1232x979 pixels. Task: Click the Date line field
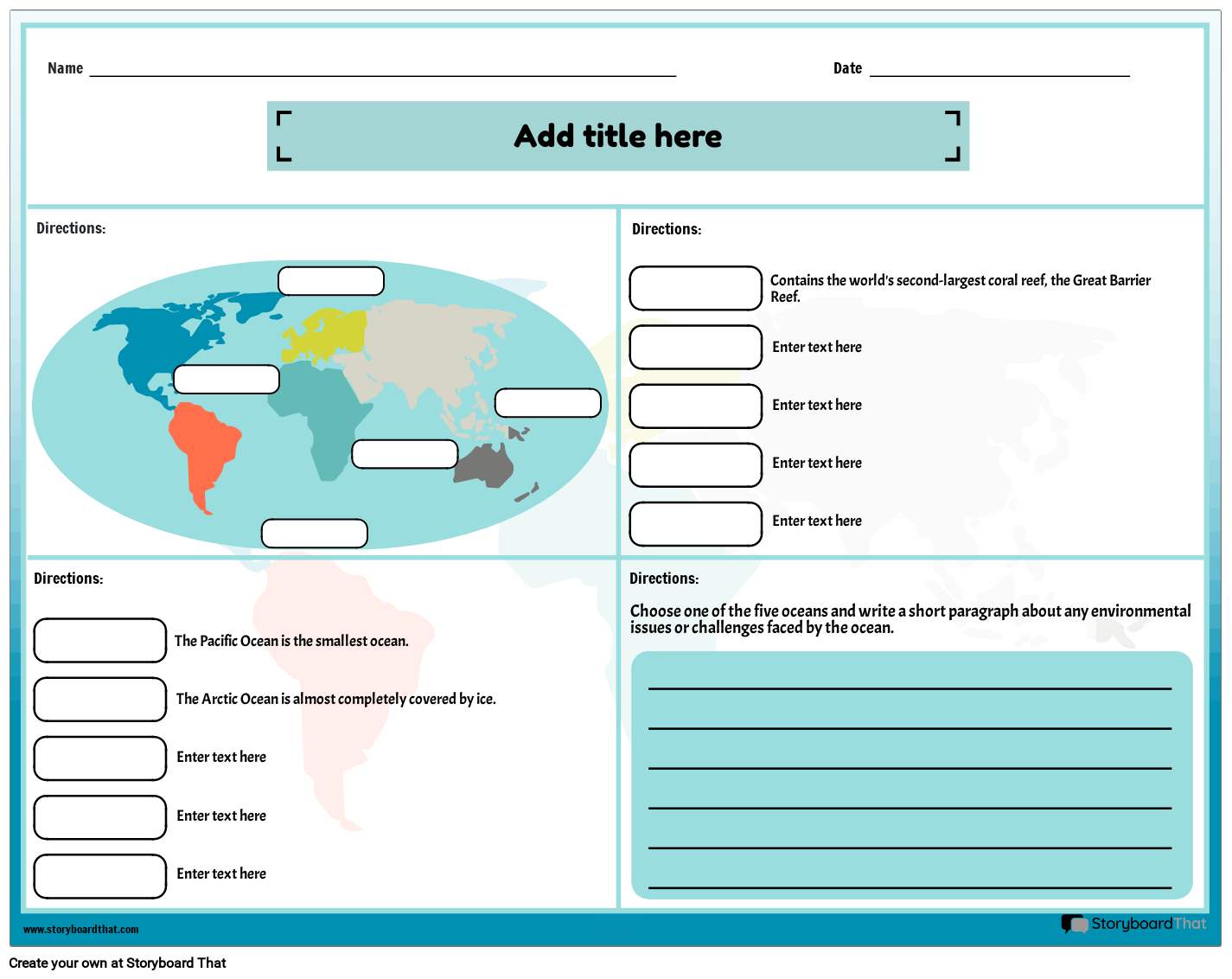pos(999,69)
